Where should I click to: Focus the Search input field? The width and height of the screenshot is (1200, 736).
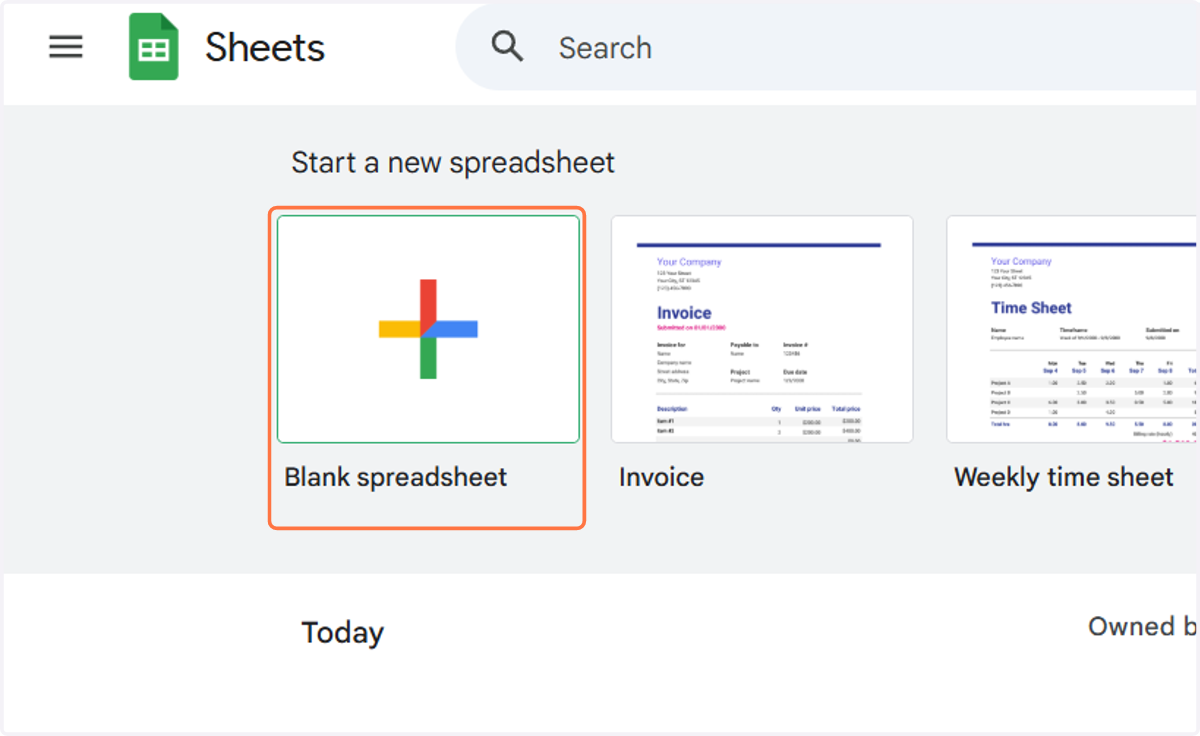[x=828, y=48]
